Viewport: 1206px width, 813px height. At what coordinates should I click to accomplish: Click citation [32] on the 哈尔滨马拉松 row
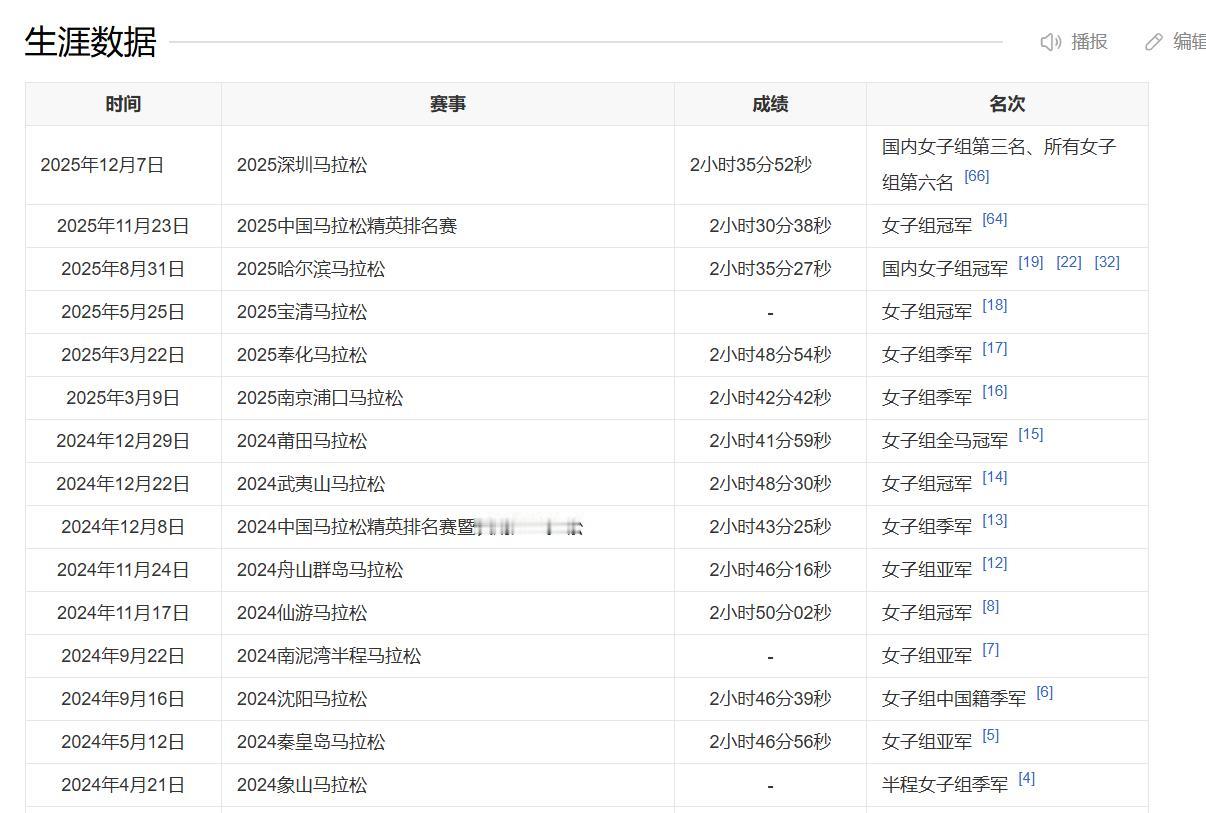click(1108, 262)
